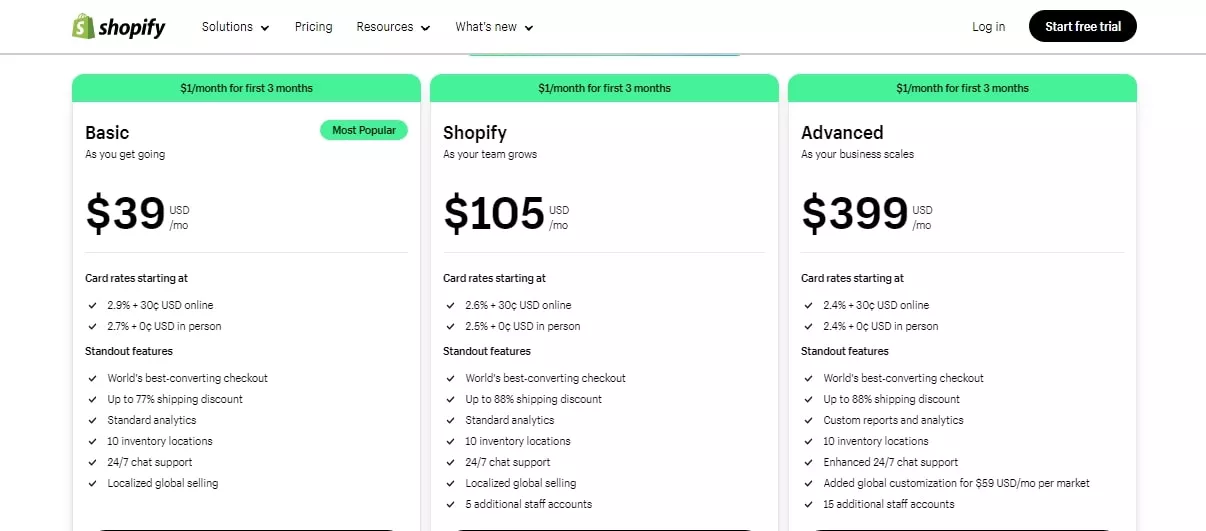1206x531 pixels.
Task: Select the Advanced plan heading
Action: click(x=842, y=133)
